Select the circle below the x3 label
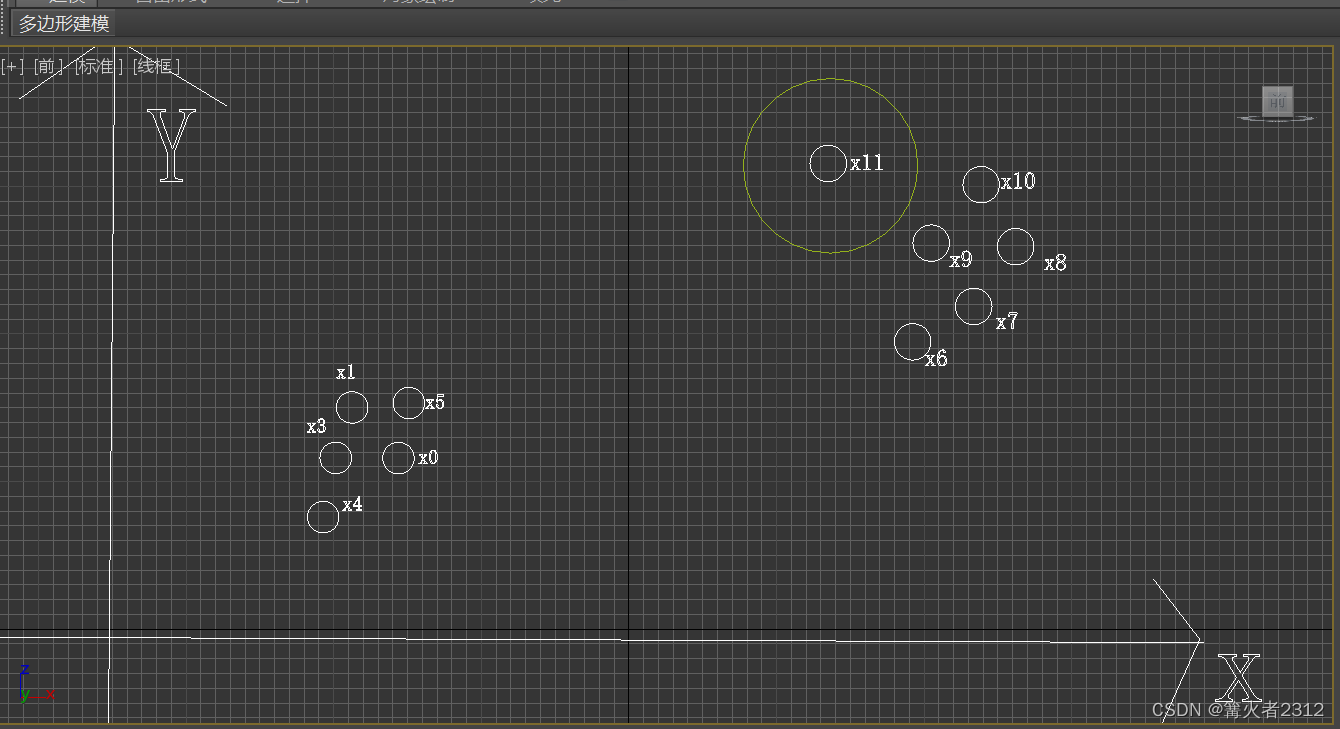1340x729 pixels. pos(336,458)
